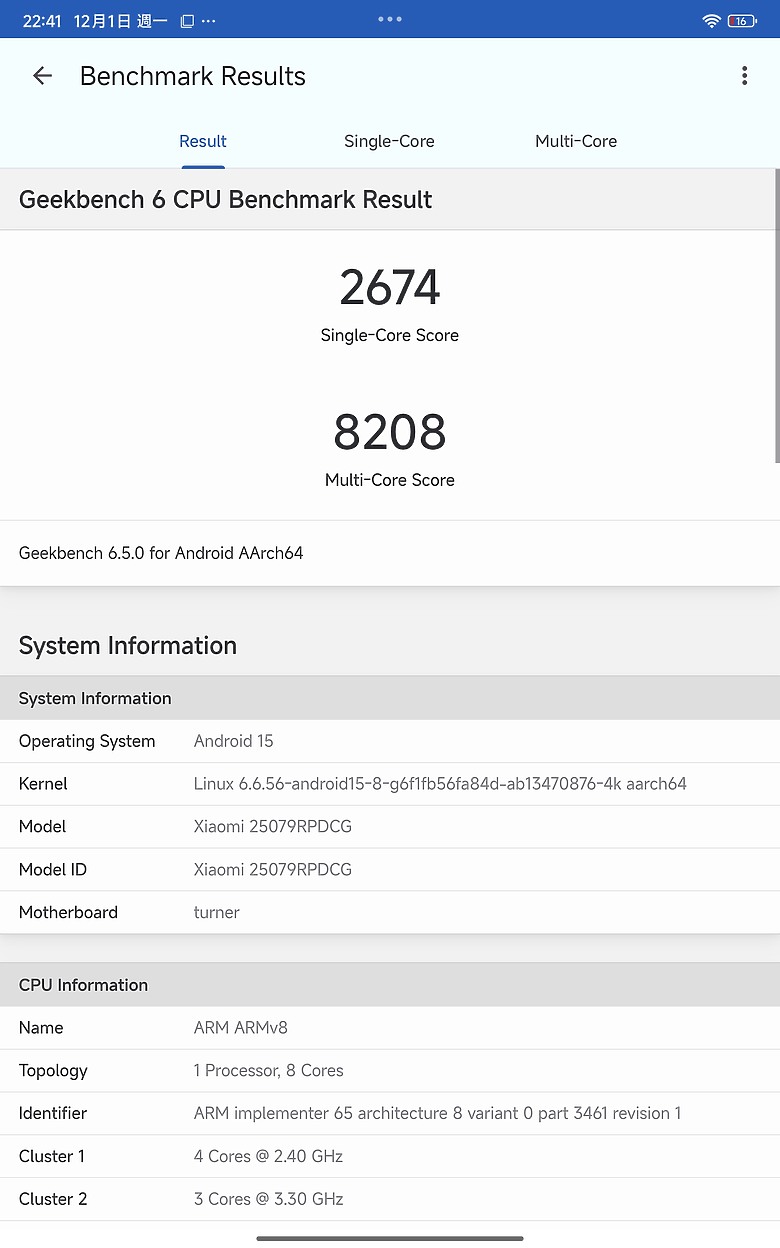The height and width of the screenshot is (1248, 780).
Task: Tap the Wi-Fi status icon
Action: click(x=711, y=20)
